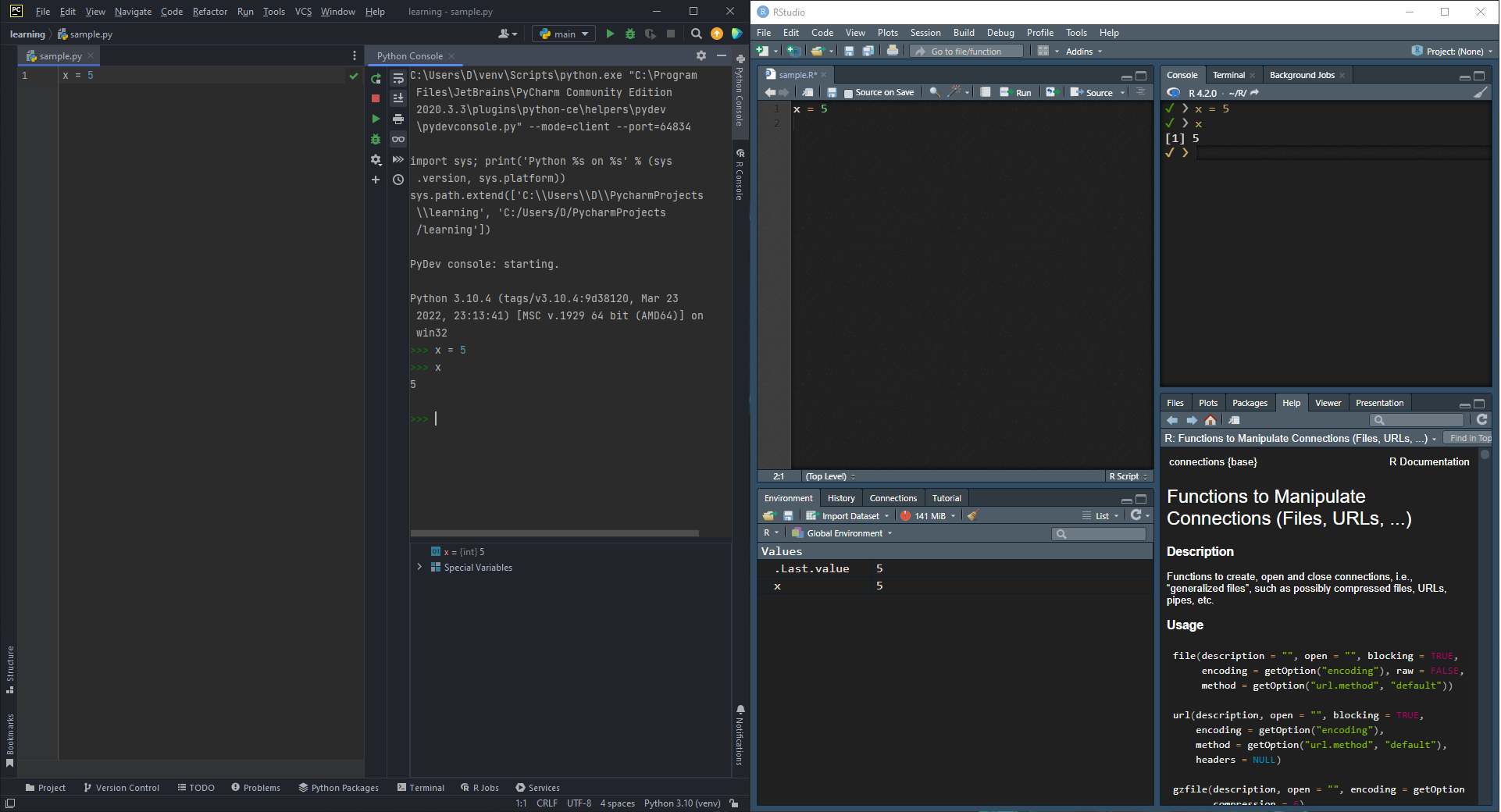Show document outline in RStudio editor
1501x812 pixels.
tap(1140, 92)
